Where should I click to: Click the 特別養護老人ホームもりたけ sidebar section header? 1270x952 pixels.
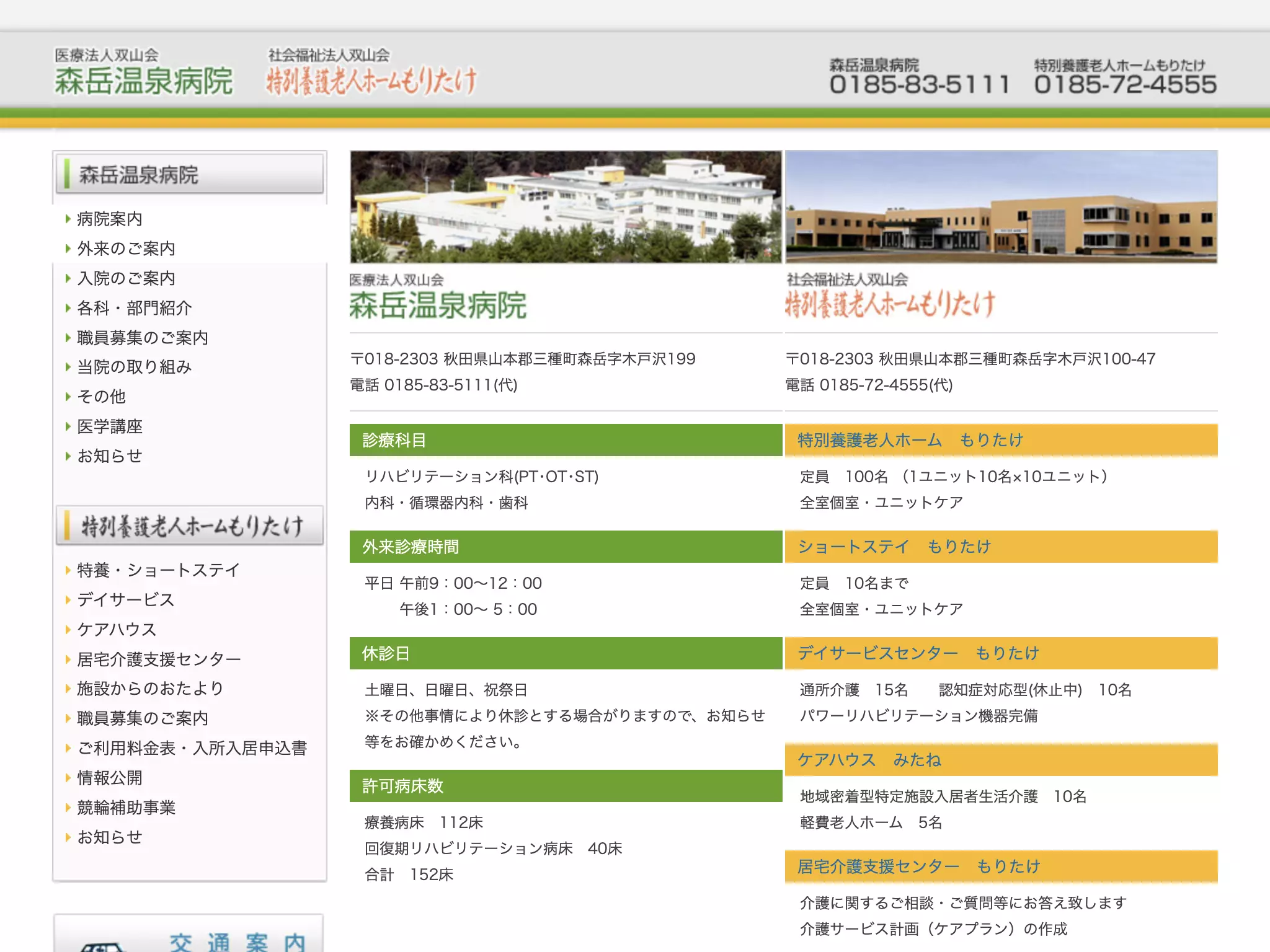pos(190,526)
